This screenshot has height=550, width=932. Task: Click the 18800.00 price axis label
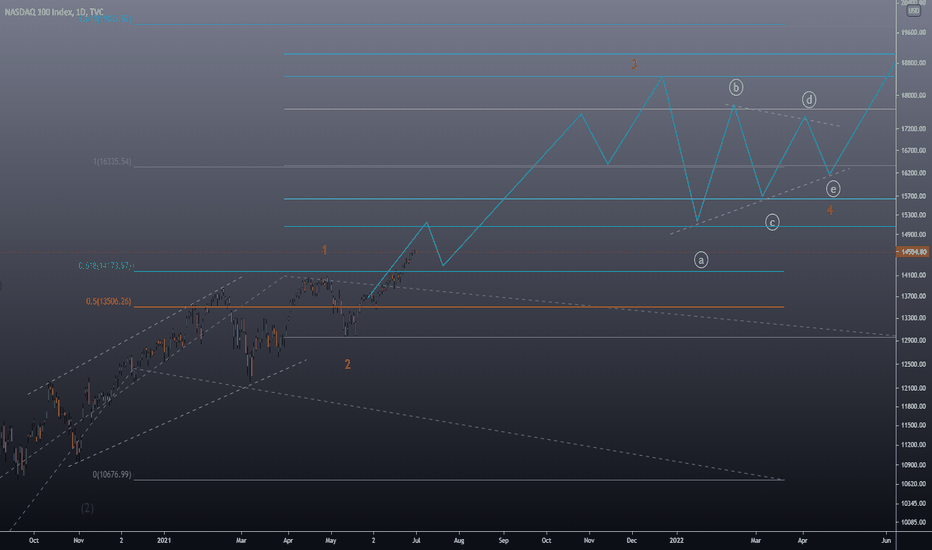click(x=914, y=62)
